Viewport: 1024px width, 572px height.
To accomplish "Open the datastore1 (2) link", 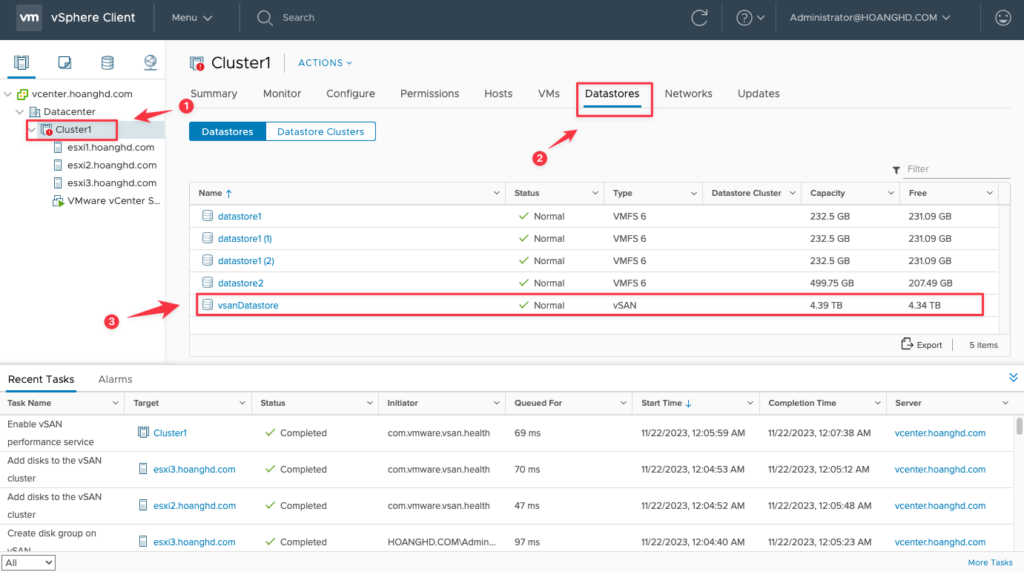I will [246, 261].
